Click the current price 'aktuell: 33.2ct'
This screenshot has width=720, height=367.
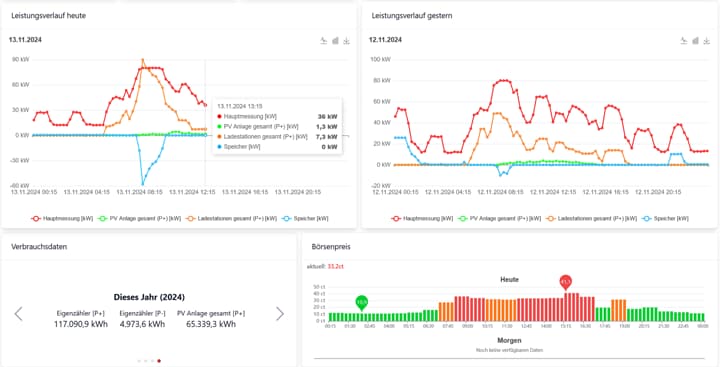point(325,266)
